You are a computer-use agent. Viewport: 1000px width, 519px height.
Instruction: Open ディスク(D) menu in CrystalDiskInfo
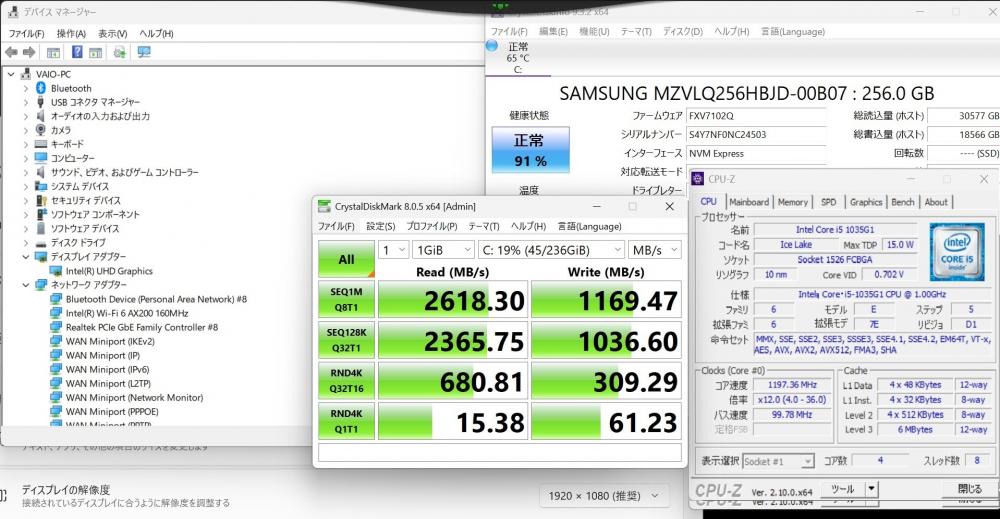(x=682, y=31)
